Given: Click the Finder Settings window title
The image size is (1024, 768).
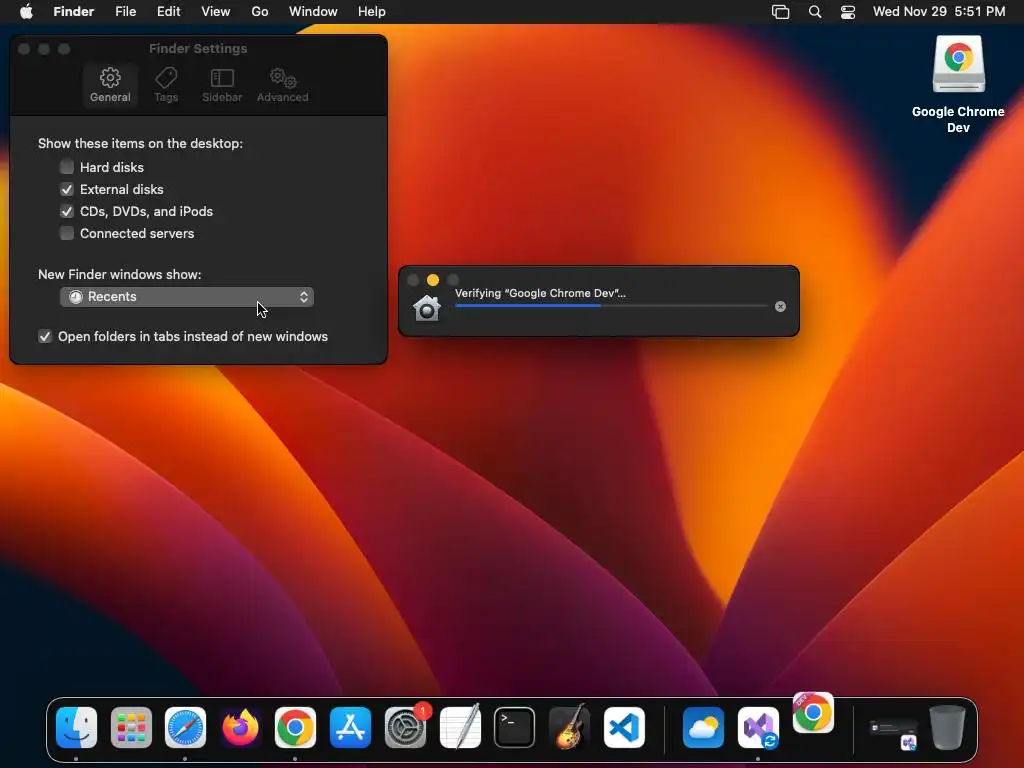Looking at the screenshot, I should [x=198, y=48].
